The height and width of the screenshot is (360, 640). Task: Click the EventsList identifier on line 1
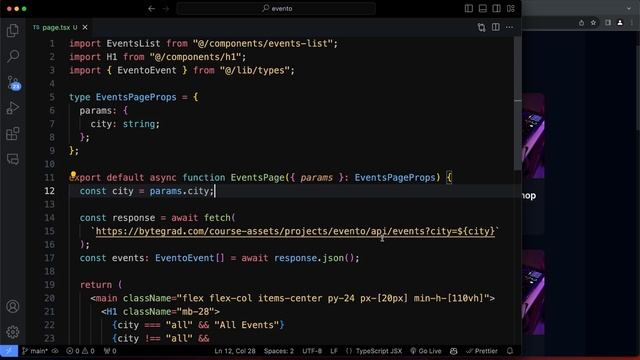pyautogui.click(x=133, y=44)
